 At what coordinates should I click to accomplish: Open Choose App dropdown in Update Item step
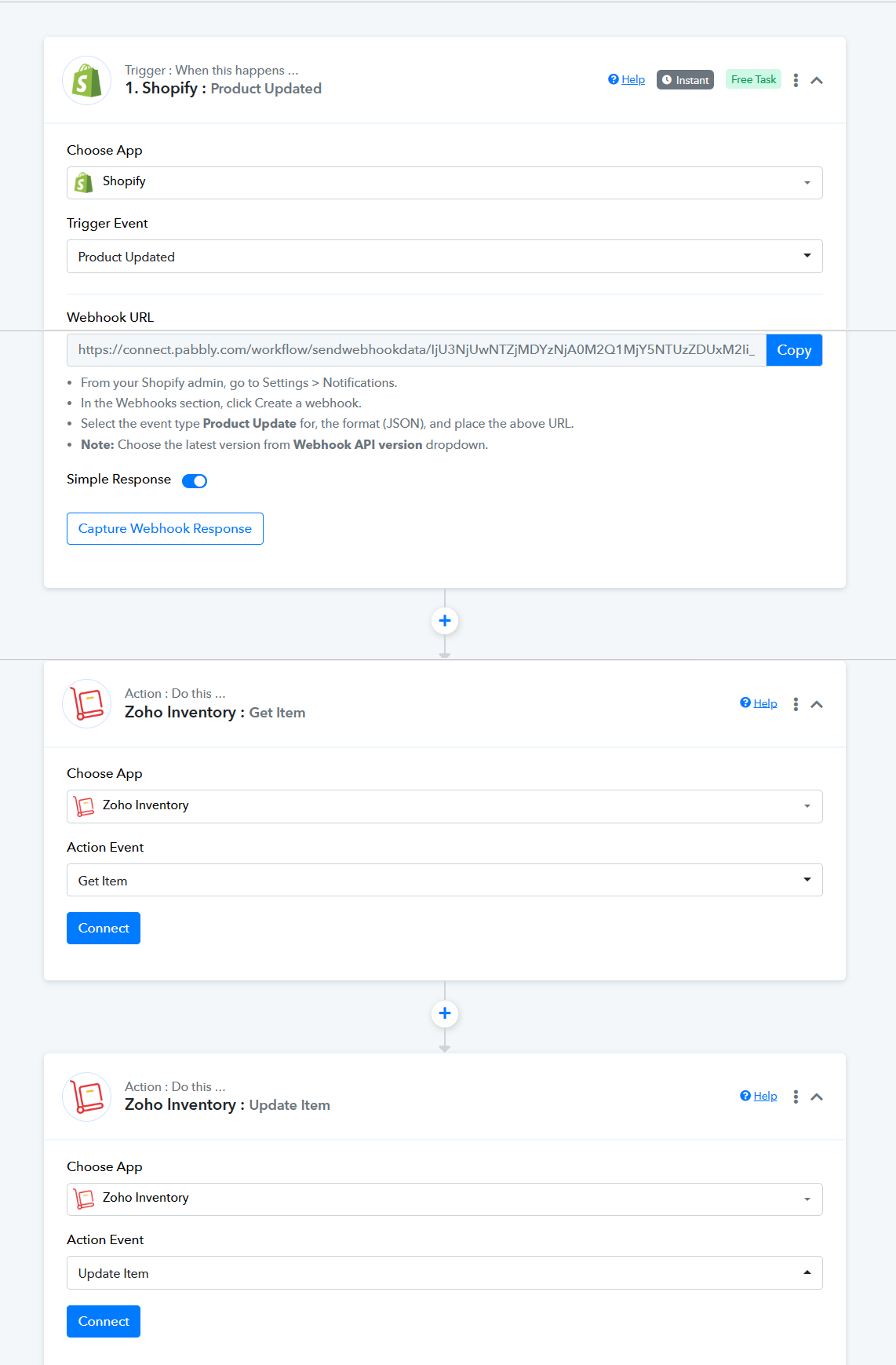tap(445, 1199)
